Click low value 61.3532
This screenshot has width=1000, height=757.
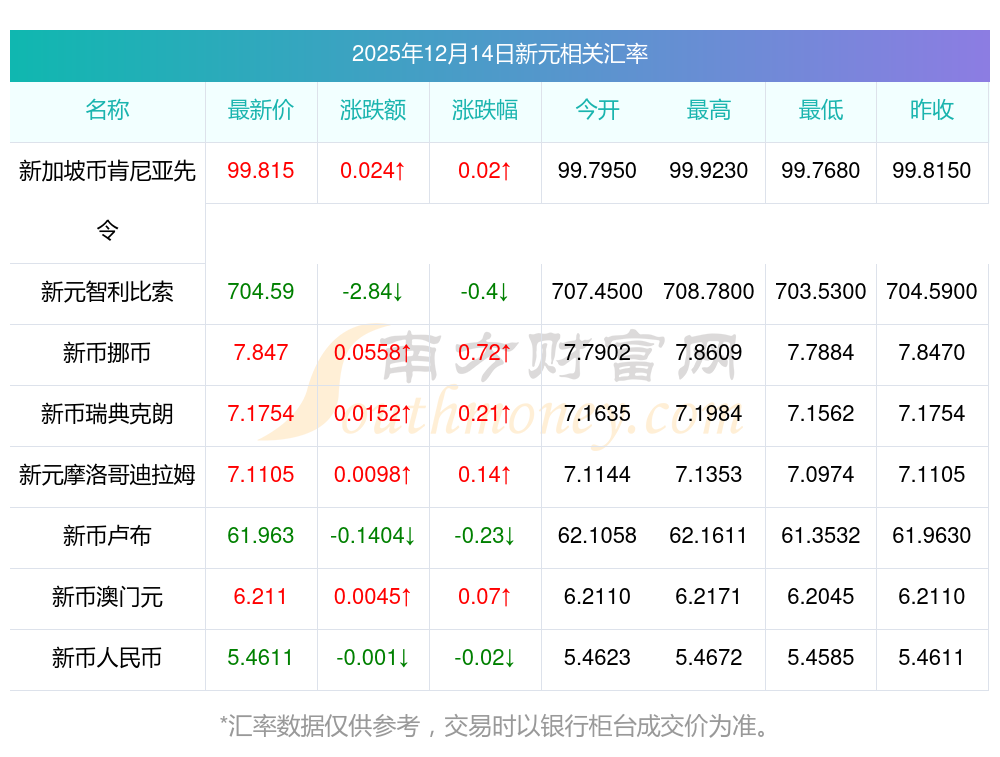(x=821, y=535)
